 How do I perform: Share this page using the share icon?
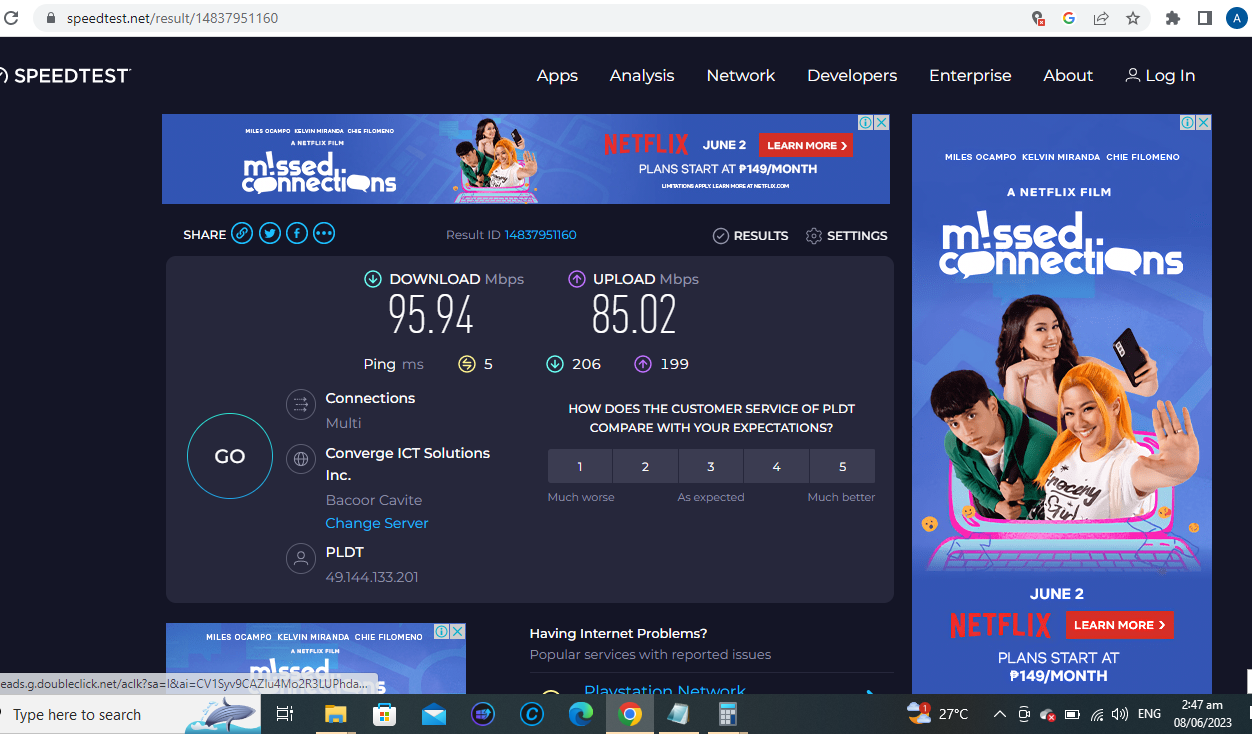coord(1101,18)
